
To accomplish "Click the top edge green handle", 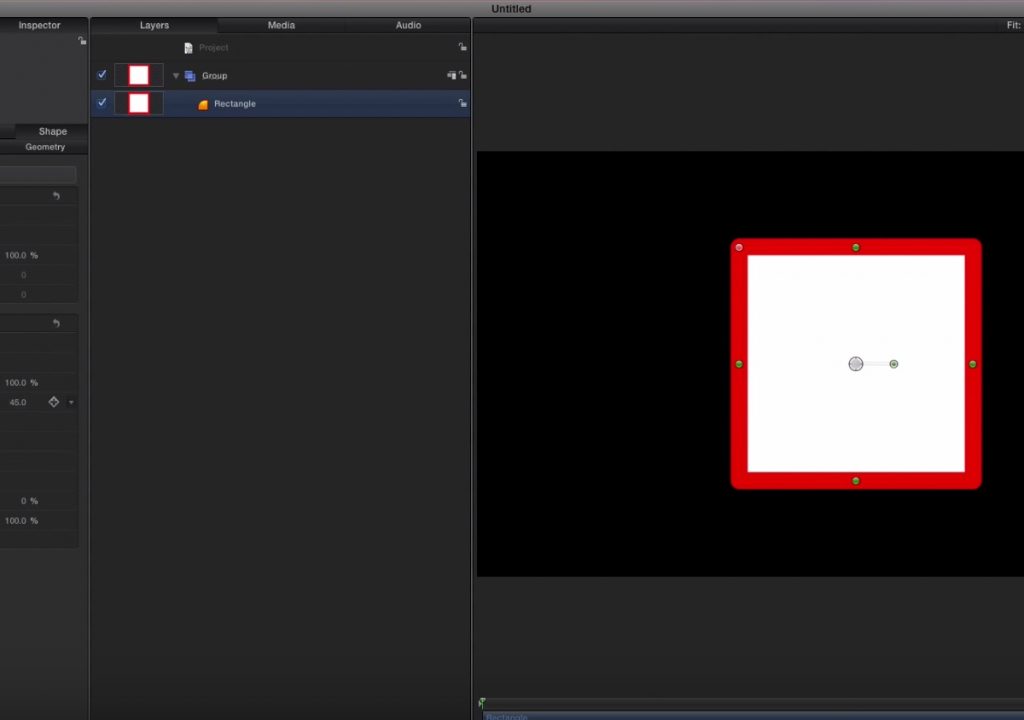I will (x=856, y=247).
